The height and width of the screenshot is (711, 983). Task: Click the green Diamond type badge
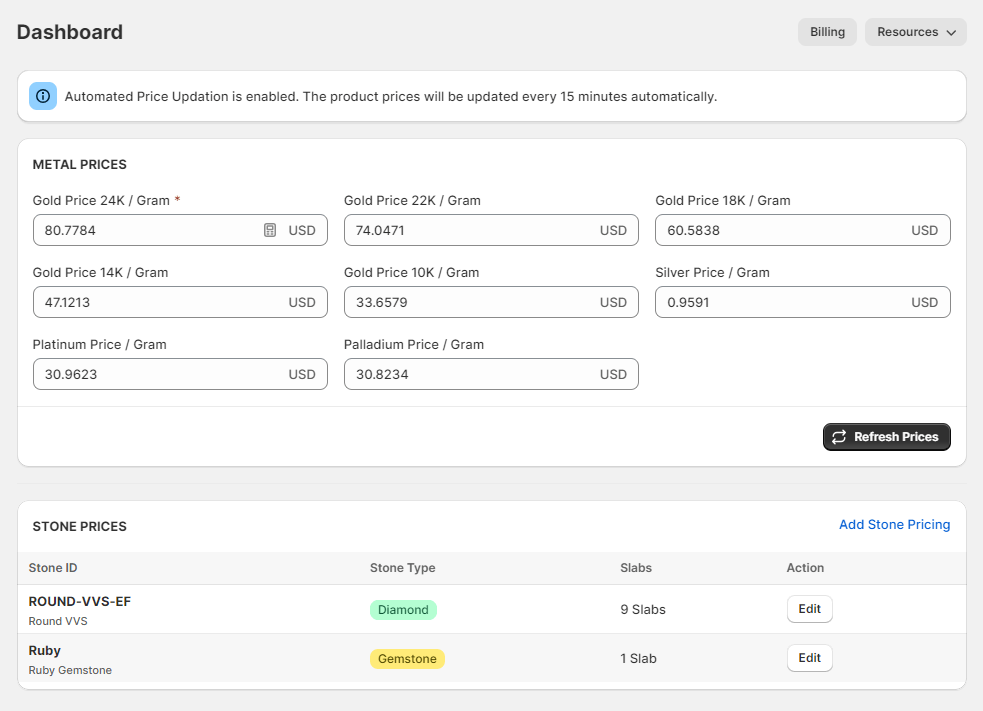tap(403, 610)
